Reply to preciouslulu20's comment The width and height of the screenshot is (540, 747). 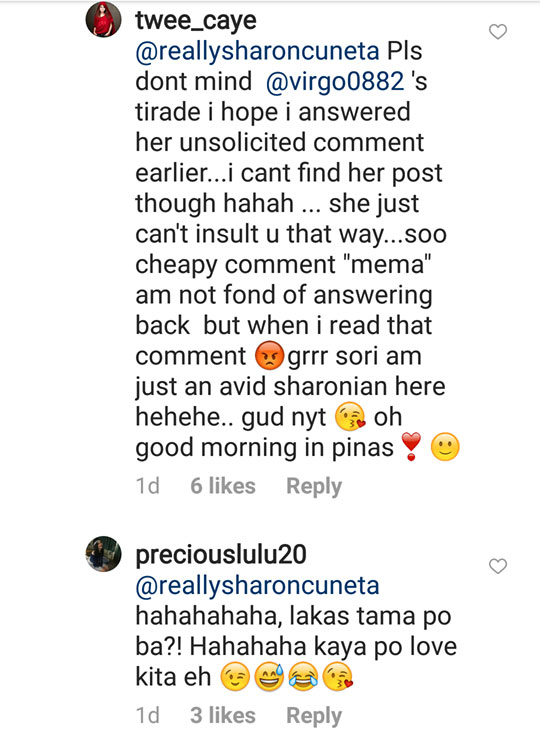314,716
